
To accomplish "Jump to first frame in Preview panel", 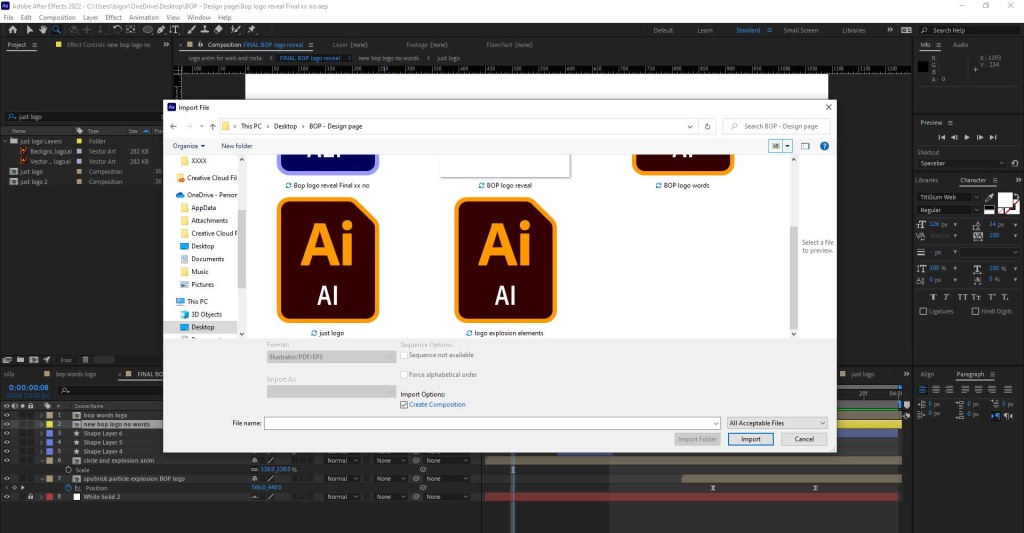I will tap(941, 137).
